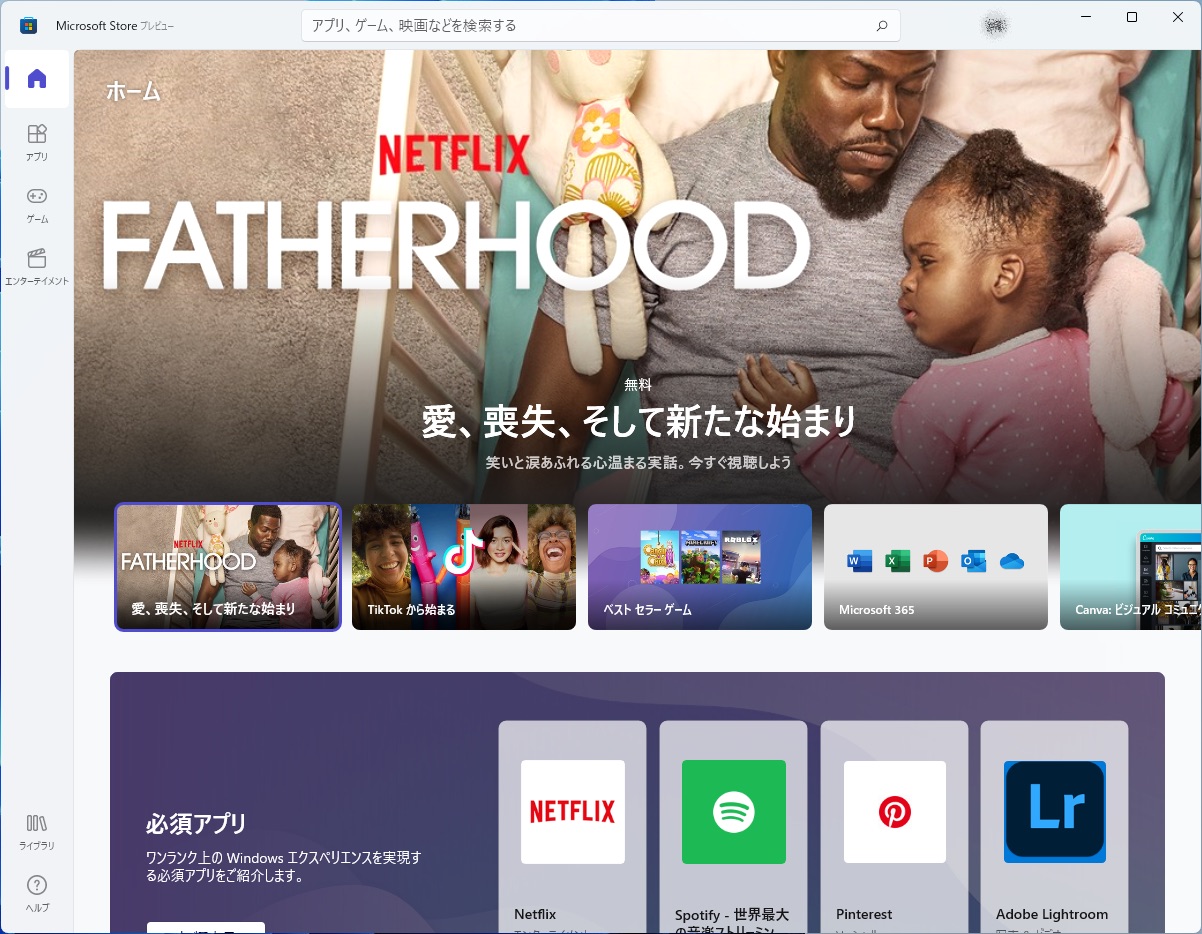Open the Netflix app tile icon
Screen dimensions: 1202x934
(573, 812)
